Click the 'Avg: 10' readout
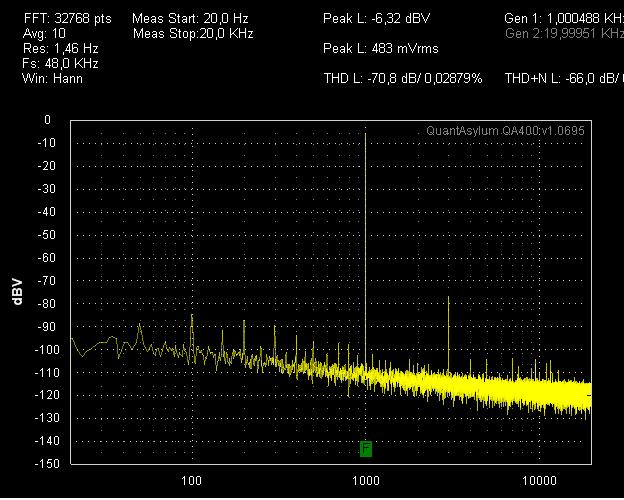Screen dimensions: 624x500 [45, 33]
